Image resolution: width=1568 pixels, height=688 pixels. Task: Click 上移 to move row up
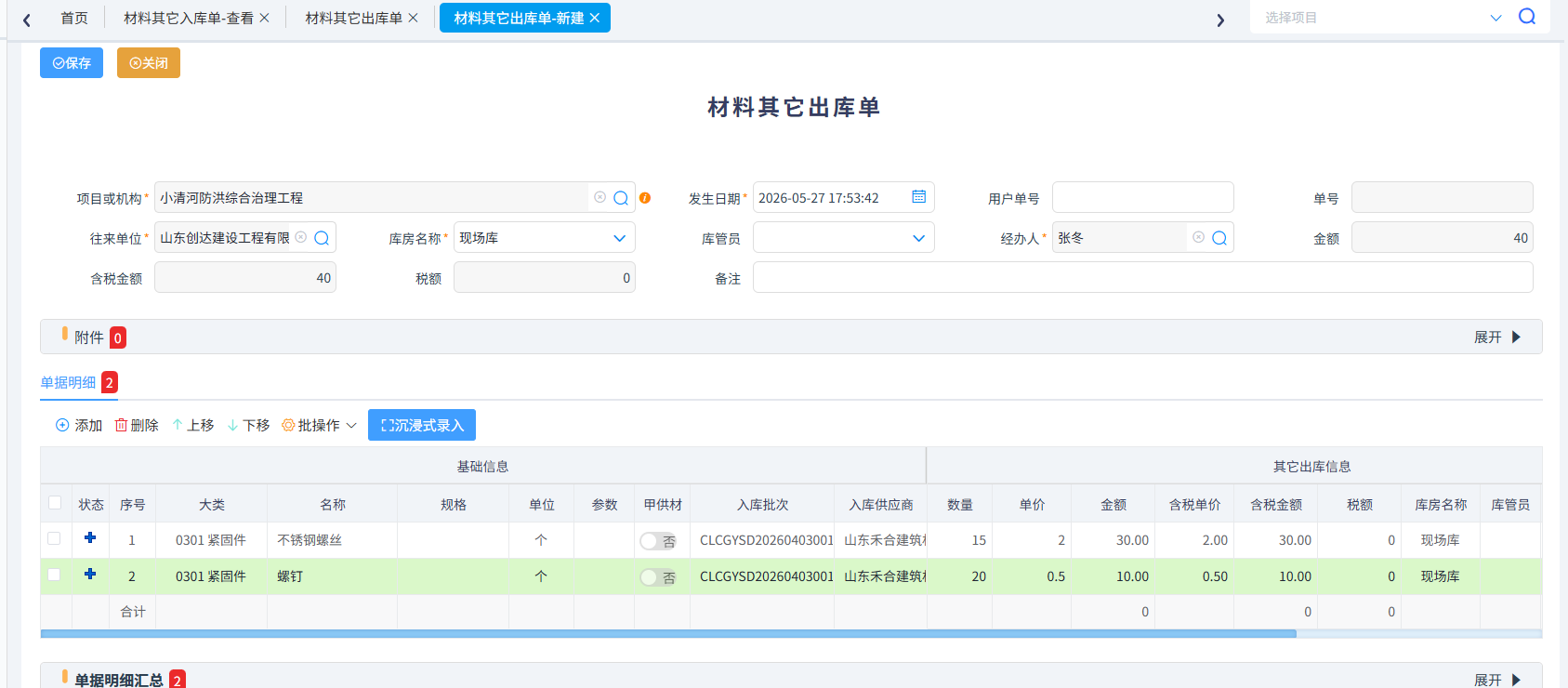(x=192, y=425)
